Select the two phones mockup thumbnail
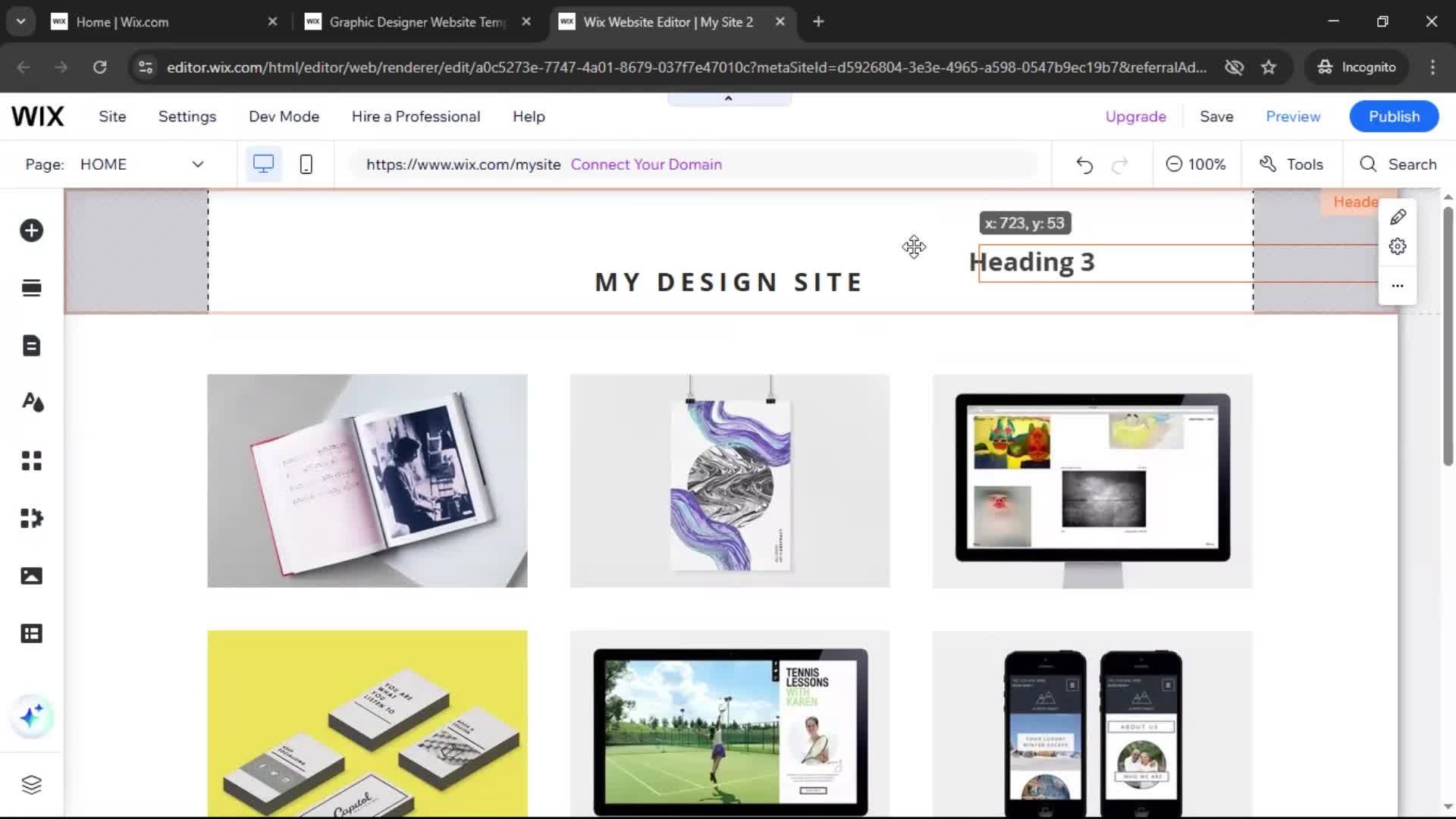This screenshot has width=1456, height=819. point(1092,724)
